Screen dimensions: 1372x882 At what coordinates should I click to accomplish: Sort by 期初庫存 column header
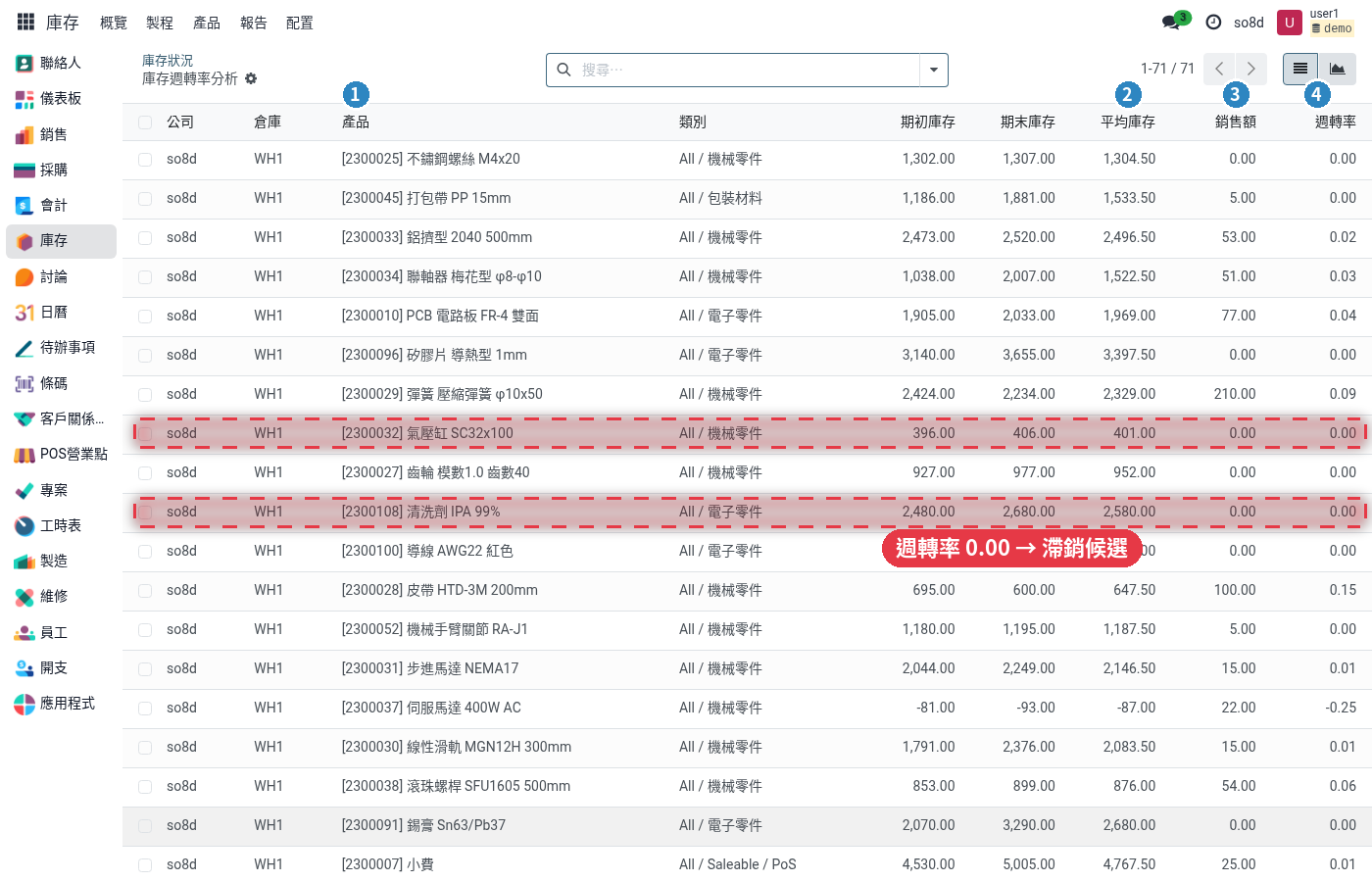(928, 122)
